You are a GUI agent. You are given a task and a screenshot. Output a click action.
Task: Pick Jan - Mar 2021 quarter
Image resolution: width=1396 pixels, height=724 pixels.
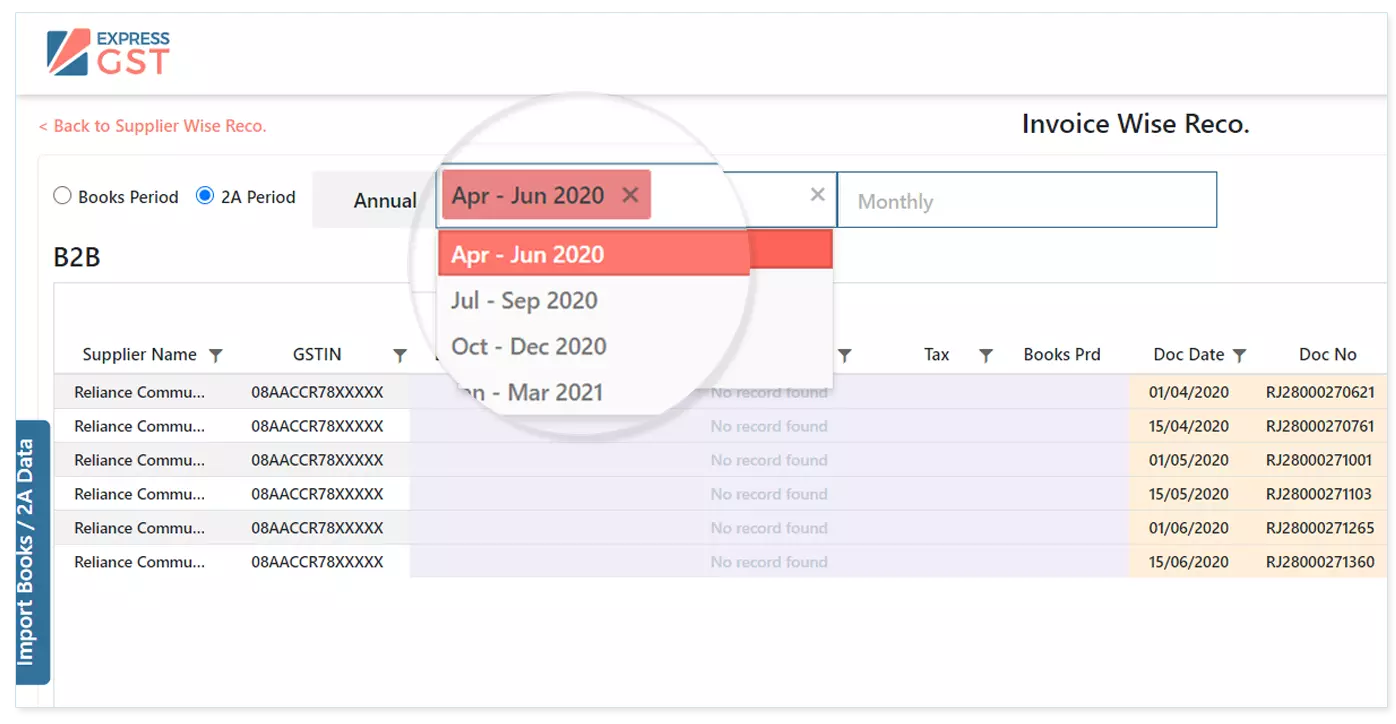(528, 391)
